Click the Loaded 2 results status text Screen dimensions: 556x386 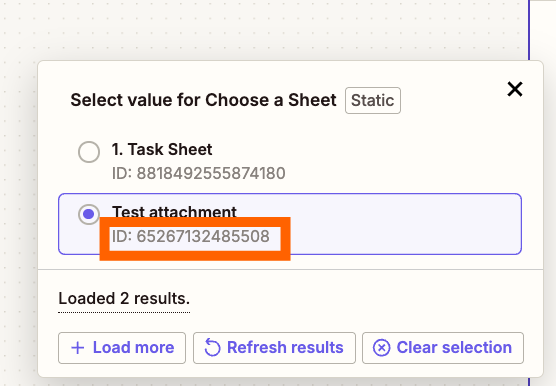(124, 298)
